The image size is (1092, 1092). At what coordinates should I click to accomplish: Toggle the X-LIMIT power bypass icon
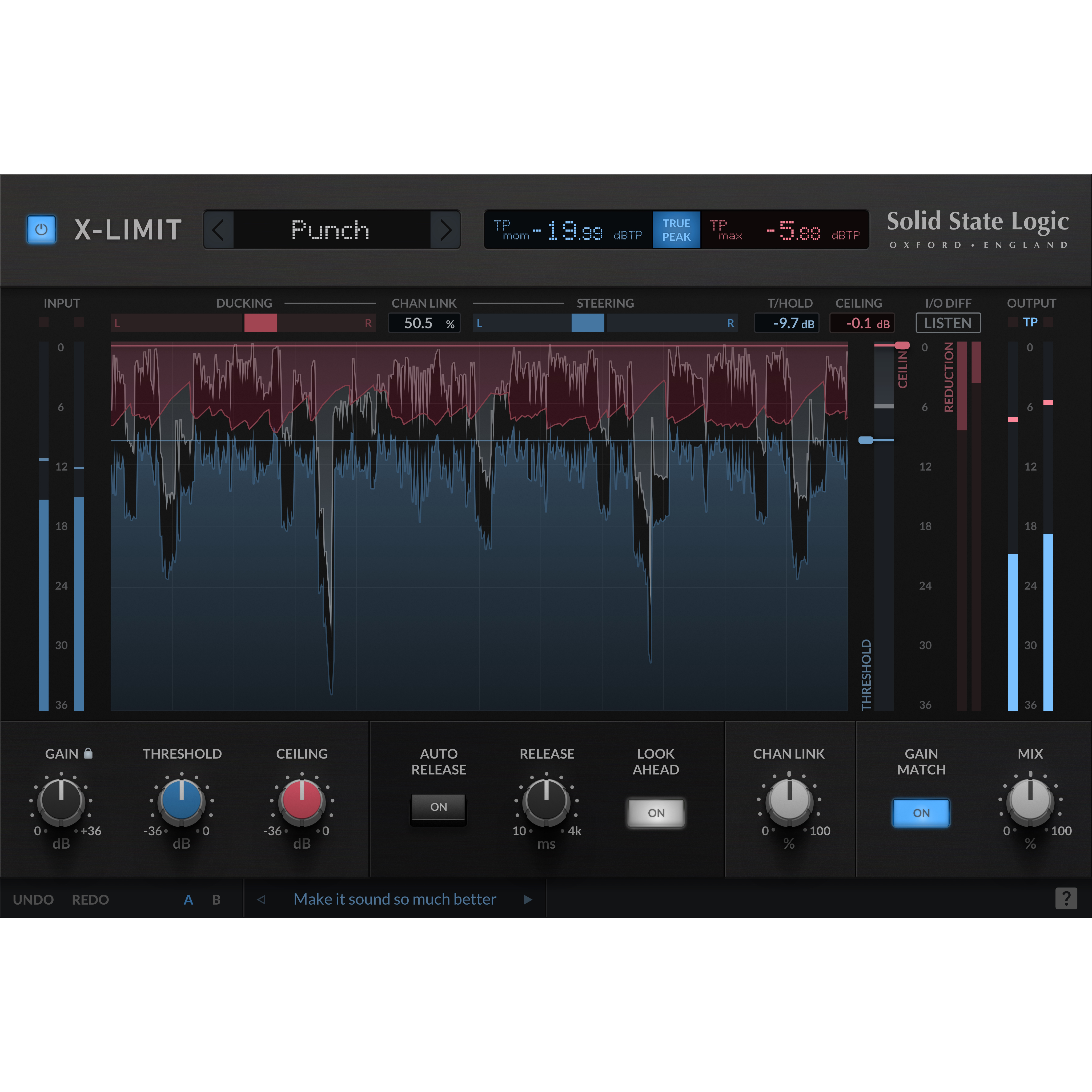pos(41,230)
